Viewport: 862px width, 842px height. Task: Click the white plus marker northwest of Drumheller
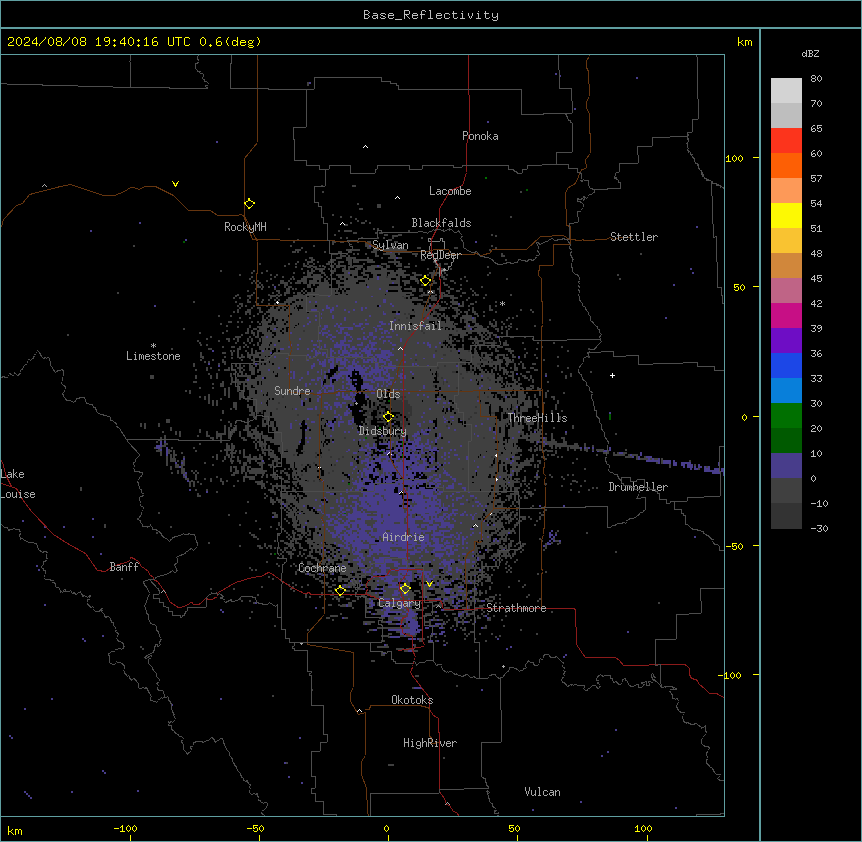click(x=612, y=375)
